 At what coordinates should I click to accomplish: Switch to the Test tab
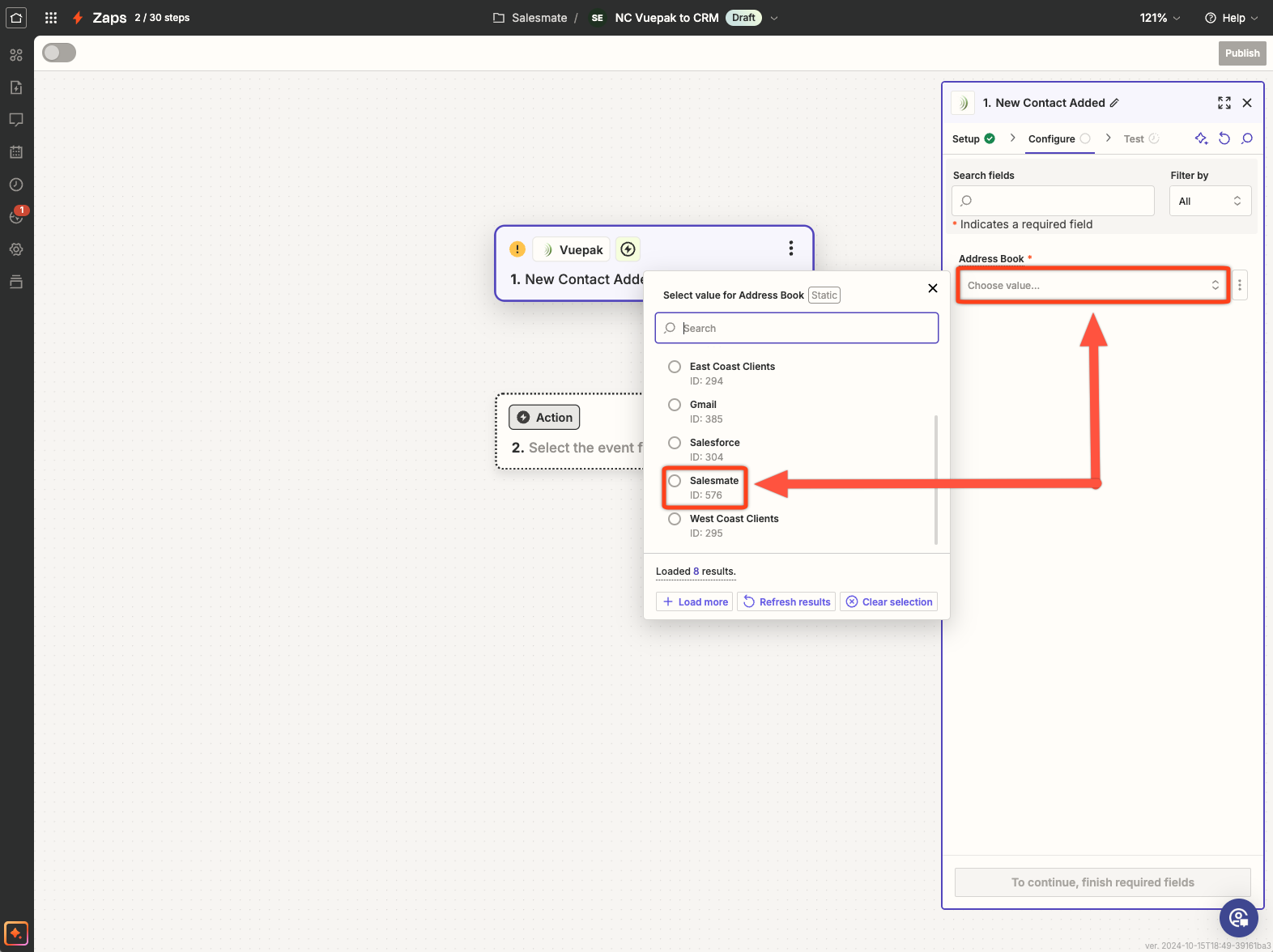coord(1141,138)
